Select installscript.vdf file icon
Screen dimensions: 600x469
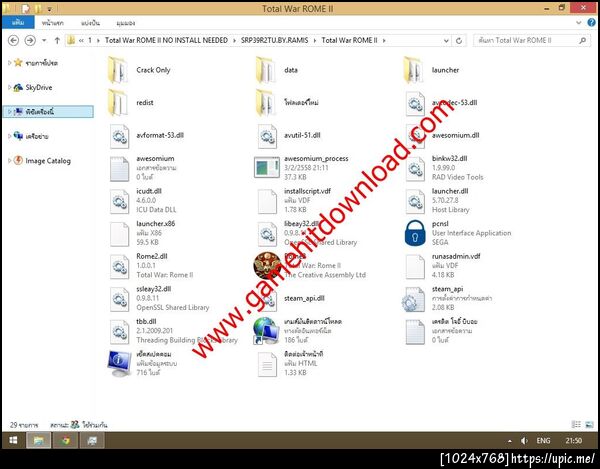(x=267, y=201)
